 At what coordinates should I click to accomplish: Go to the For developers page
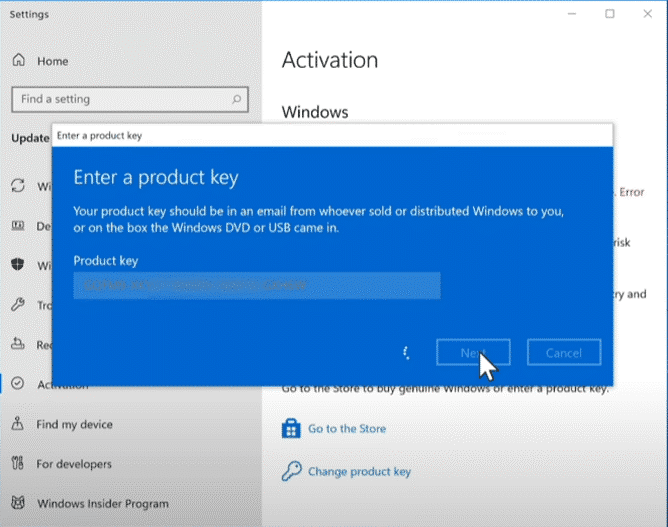(x=74, y=464)
